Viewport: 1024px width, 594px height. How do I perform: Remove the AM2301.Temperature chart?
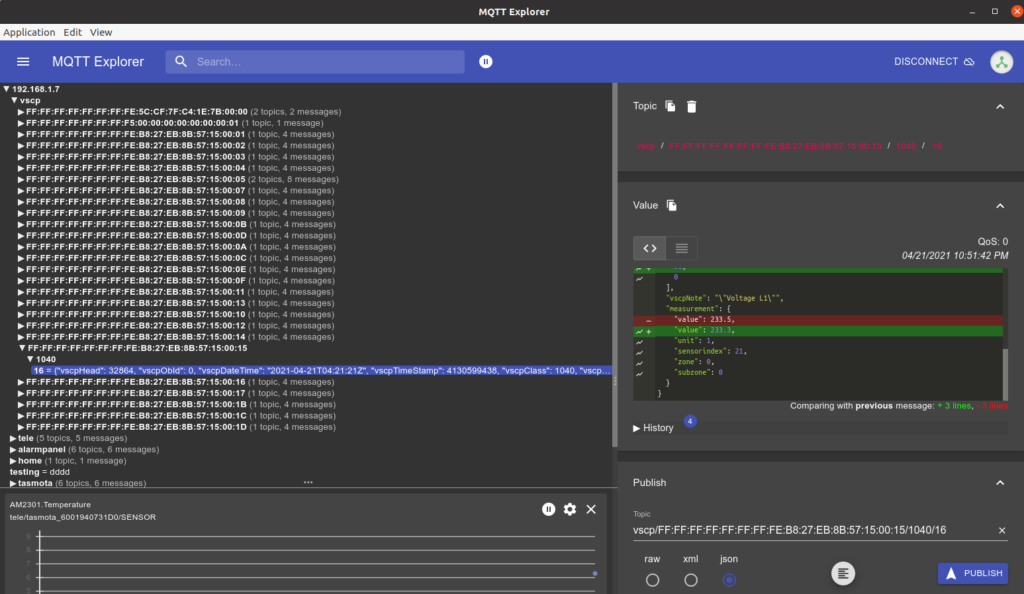click(591, 509)
